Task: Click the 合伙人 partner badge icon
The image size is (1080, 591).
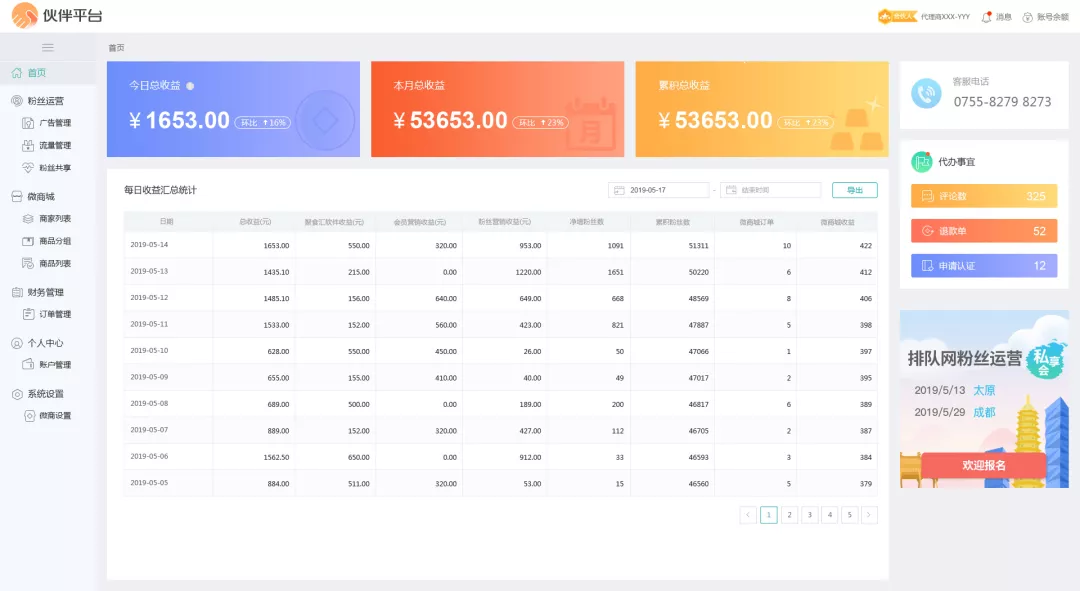Action: 897,16
